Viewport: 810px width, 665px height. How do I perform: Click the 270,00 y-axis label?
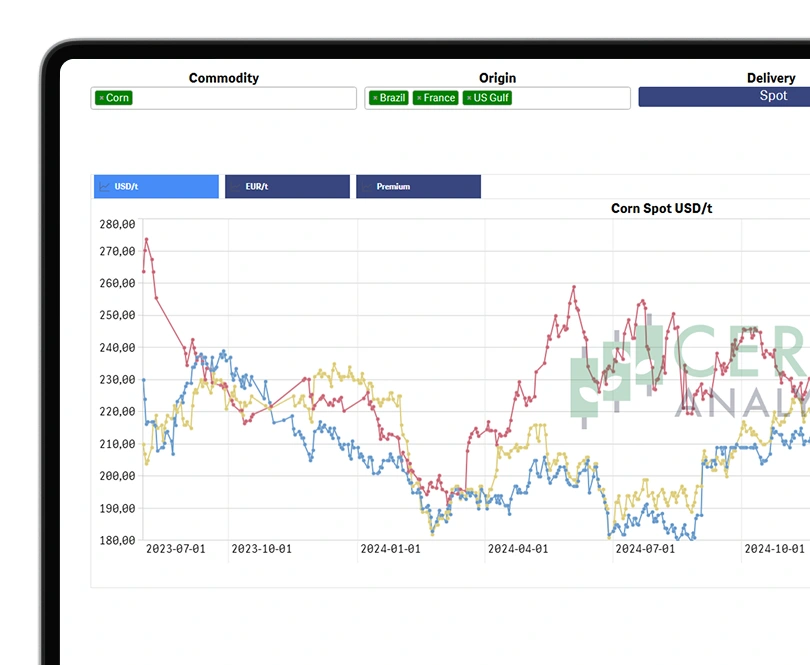(117, 251)
